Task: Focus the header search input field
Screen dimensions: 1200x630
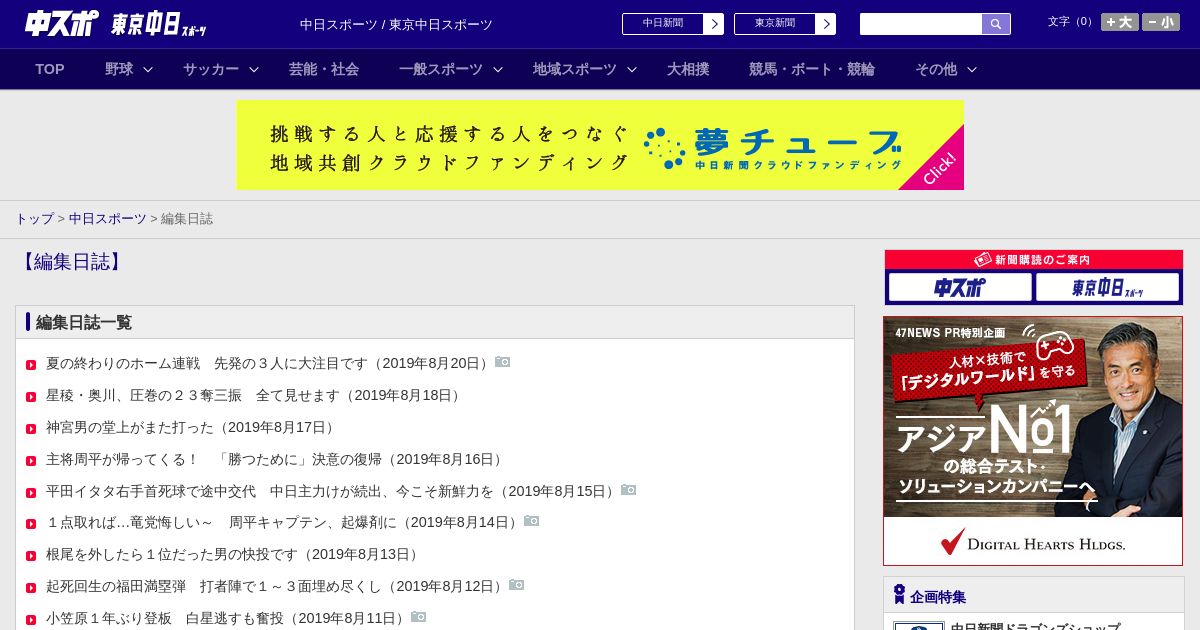Action: (921, 24)
